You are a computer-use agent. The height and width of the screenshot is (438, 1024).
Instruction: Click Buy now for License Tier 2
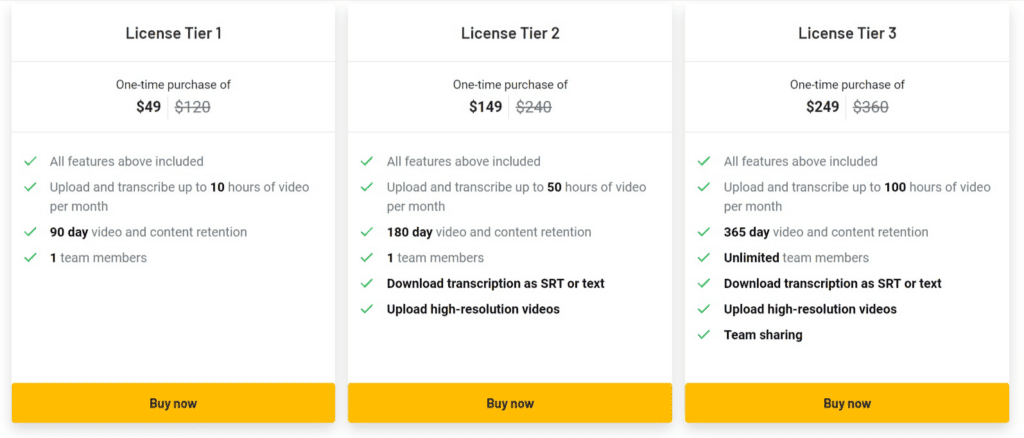coord(510,403)
